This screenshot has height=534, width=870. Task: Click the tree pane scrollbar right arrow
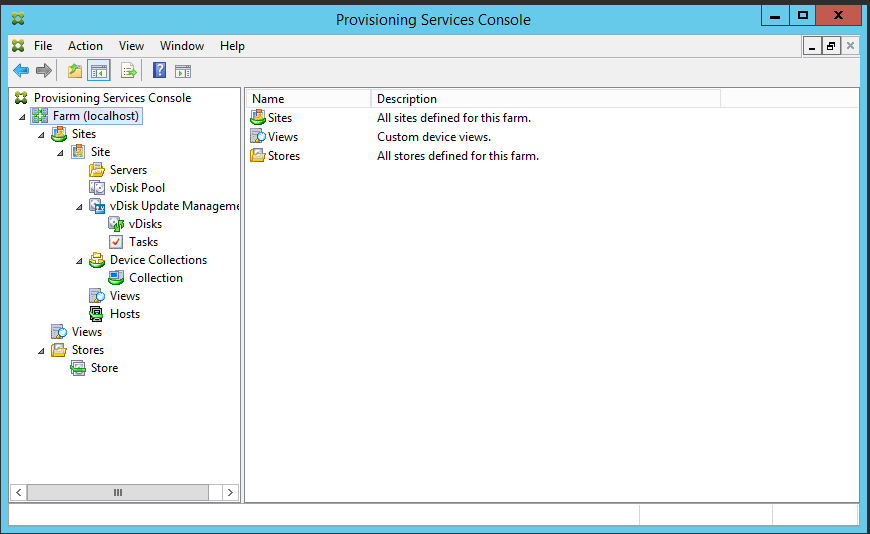tap(231, 492)
